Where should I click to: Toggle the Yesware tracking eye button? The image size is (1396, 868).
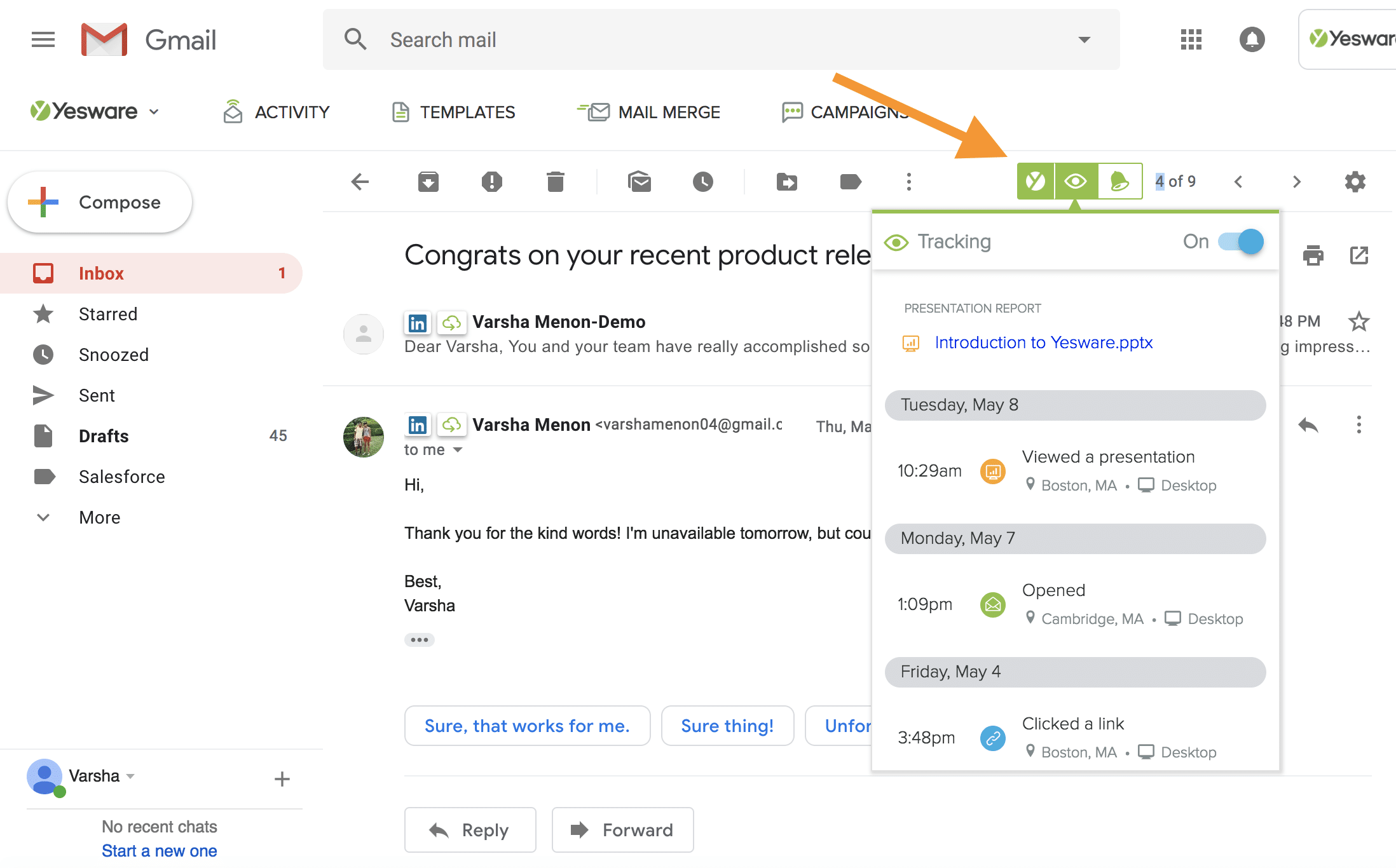[x=1076, y=182]
